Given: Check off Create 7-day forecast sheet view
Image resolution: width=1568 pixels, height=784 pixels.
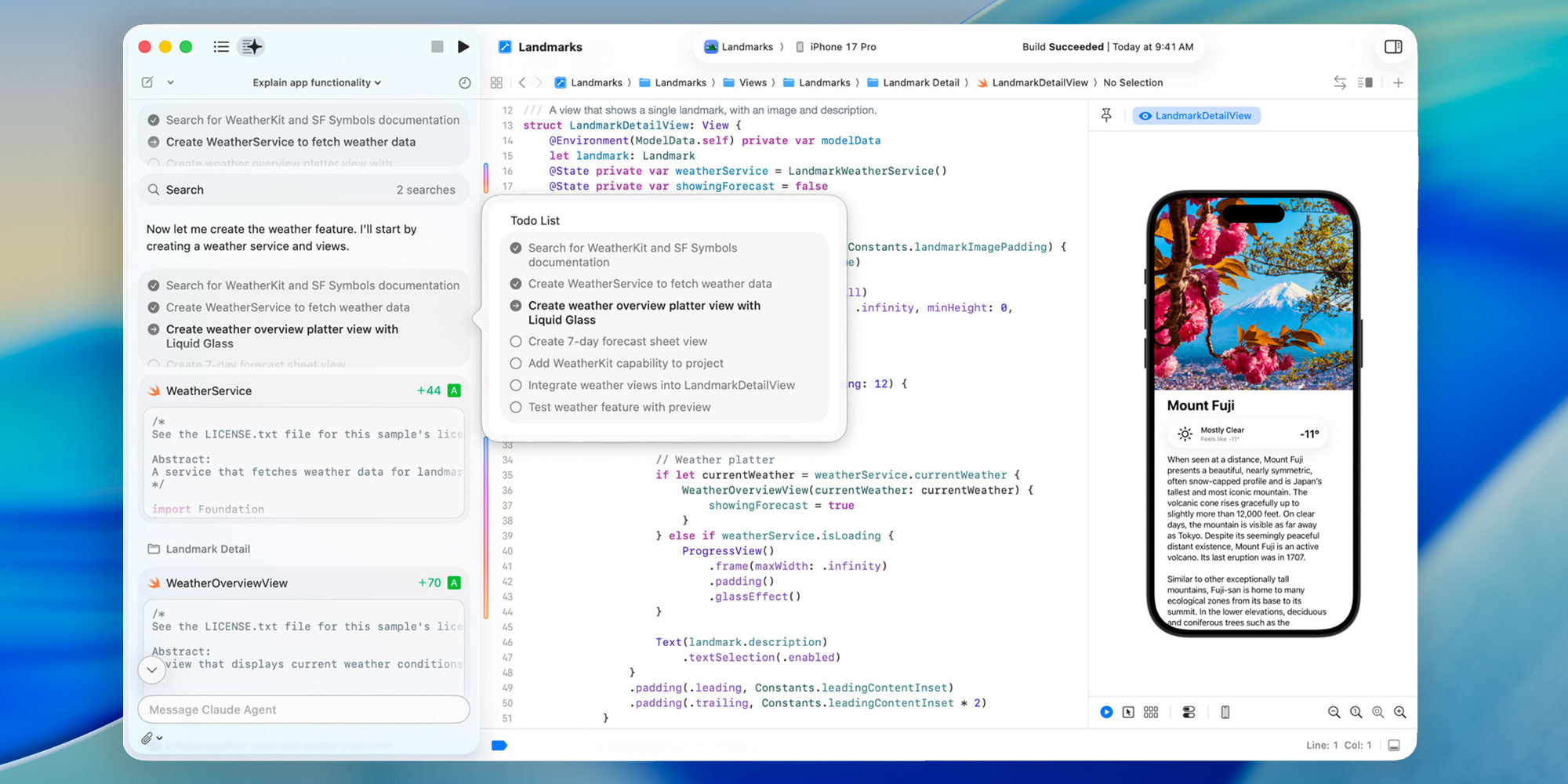Looking at the screenshot, I should pyautogui.click(x=516, y=341).
